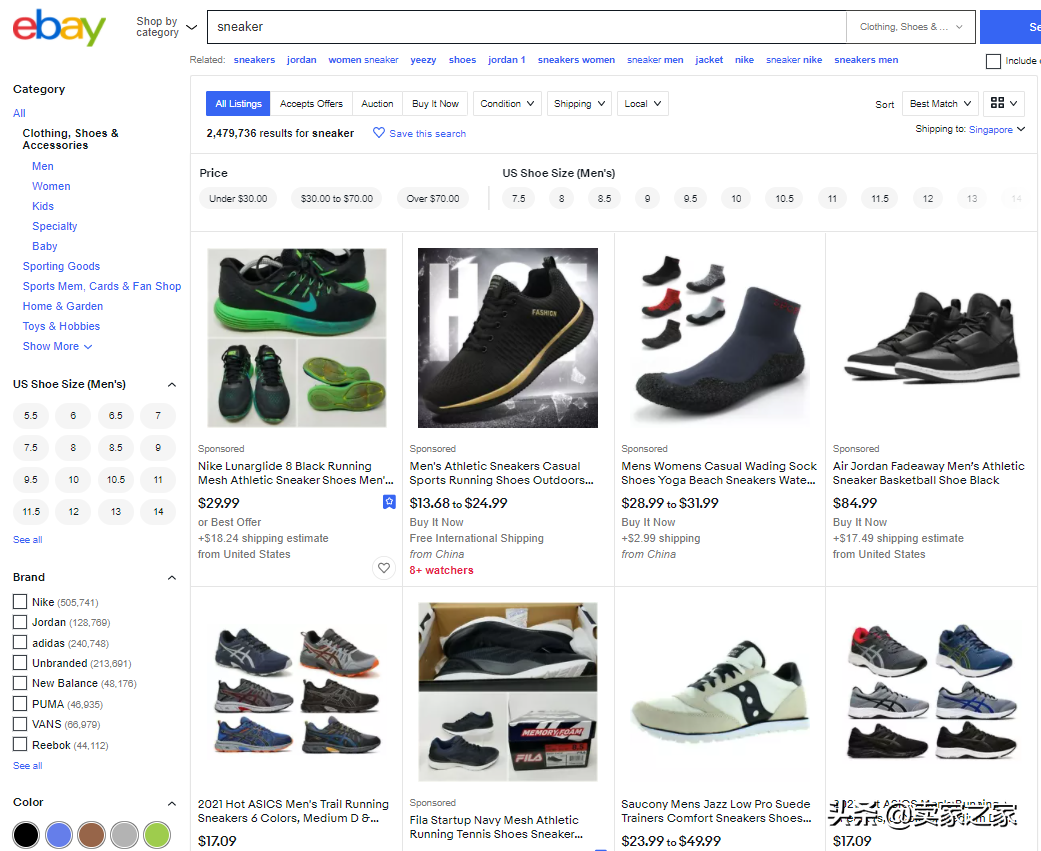Select the green color swatch
This screenshot has height=851, width=1041.
click(x=157, y=834)
